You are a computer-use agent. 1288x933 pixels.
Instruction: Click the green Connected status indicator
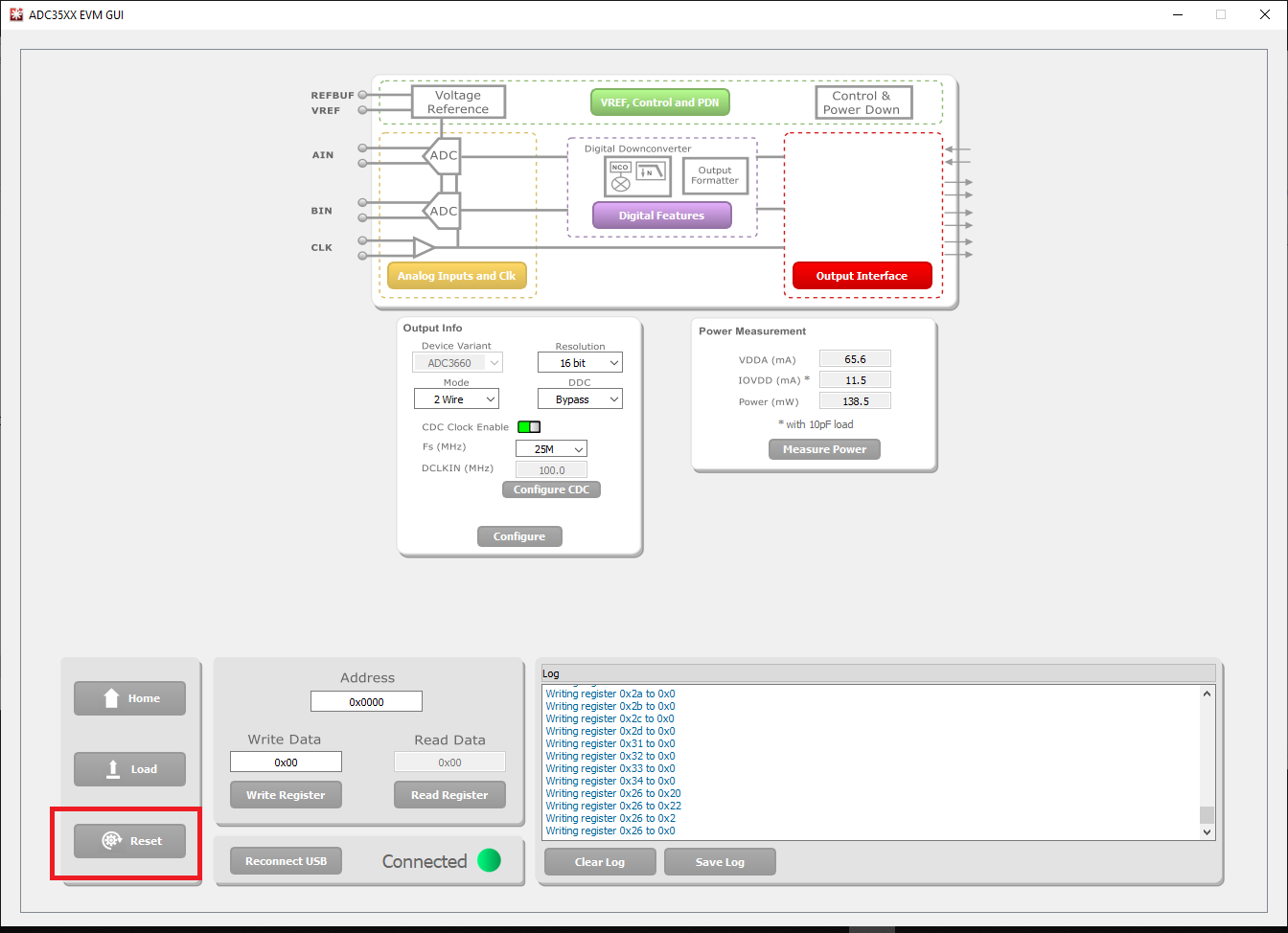click(489, 861)
